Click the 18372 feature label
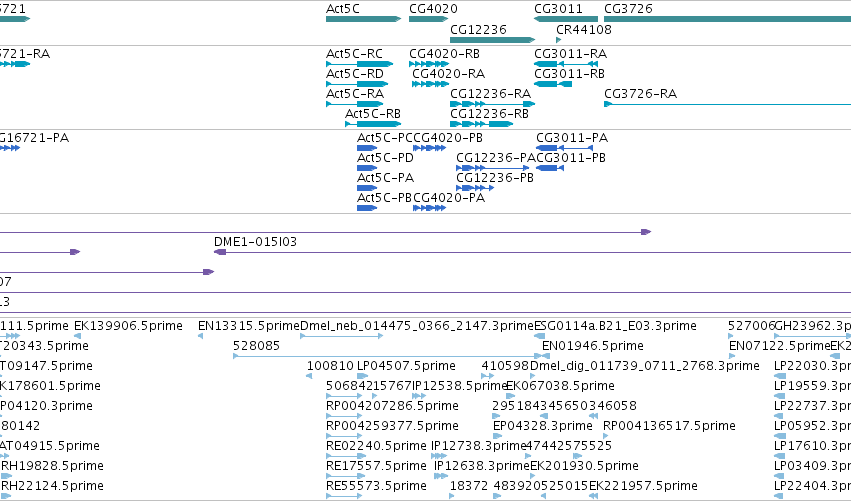 (469, 486)
